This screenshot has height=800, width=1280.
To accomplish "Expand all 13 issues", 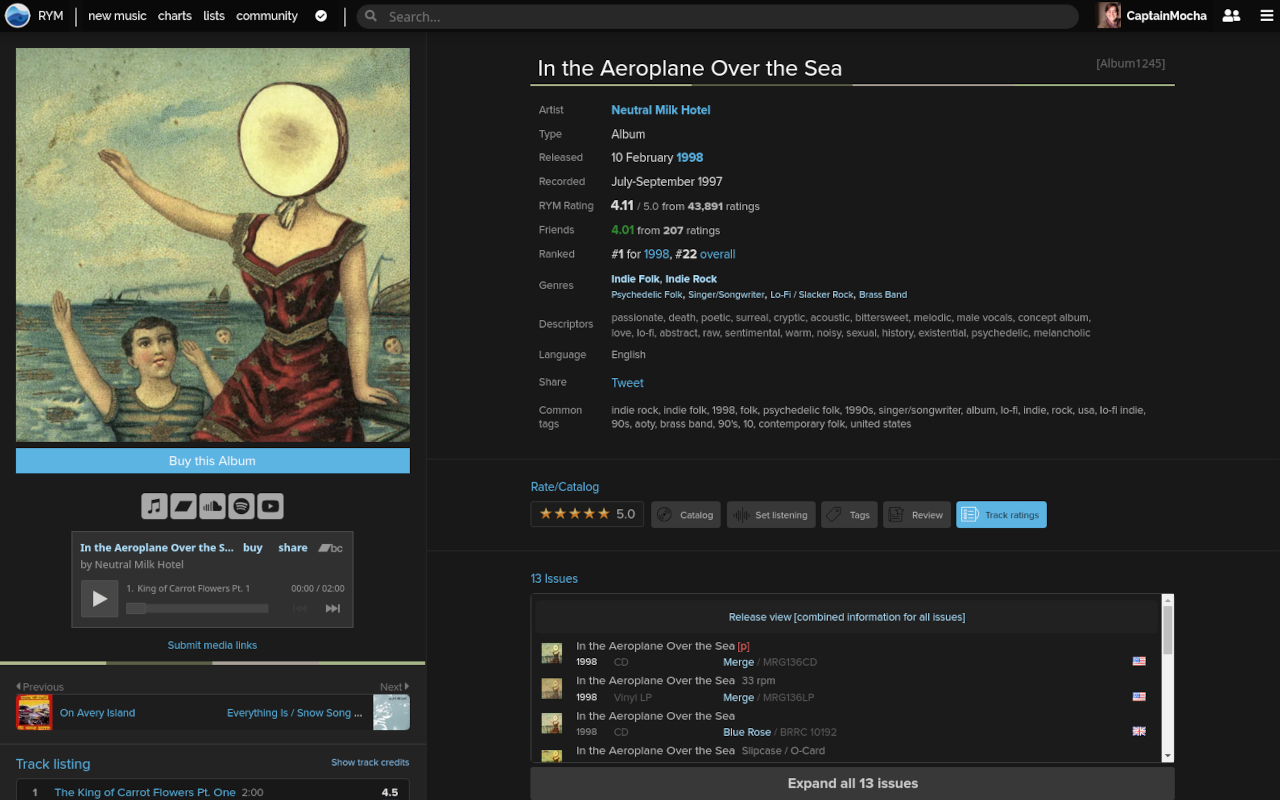I will pyautogui.click(x=852, y=783).
